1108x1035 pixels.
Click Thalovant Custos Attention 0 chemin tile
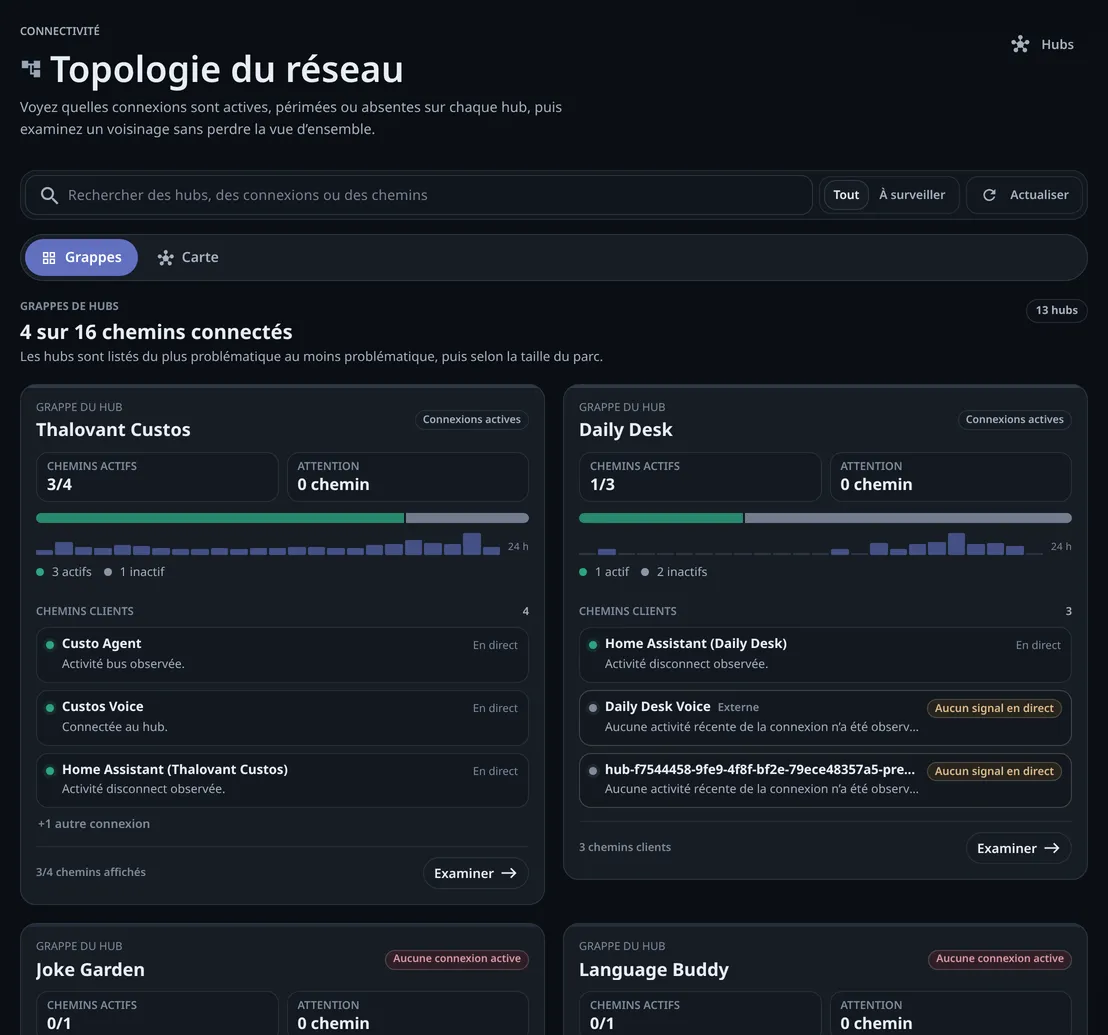tap(408, 477)
